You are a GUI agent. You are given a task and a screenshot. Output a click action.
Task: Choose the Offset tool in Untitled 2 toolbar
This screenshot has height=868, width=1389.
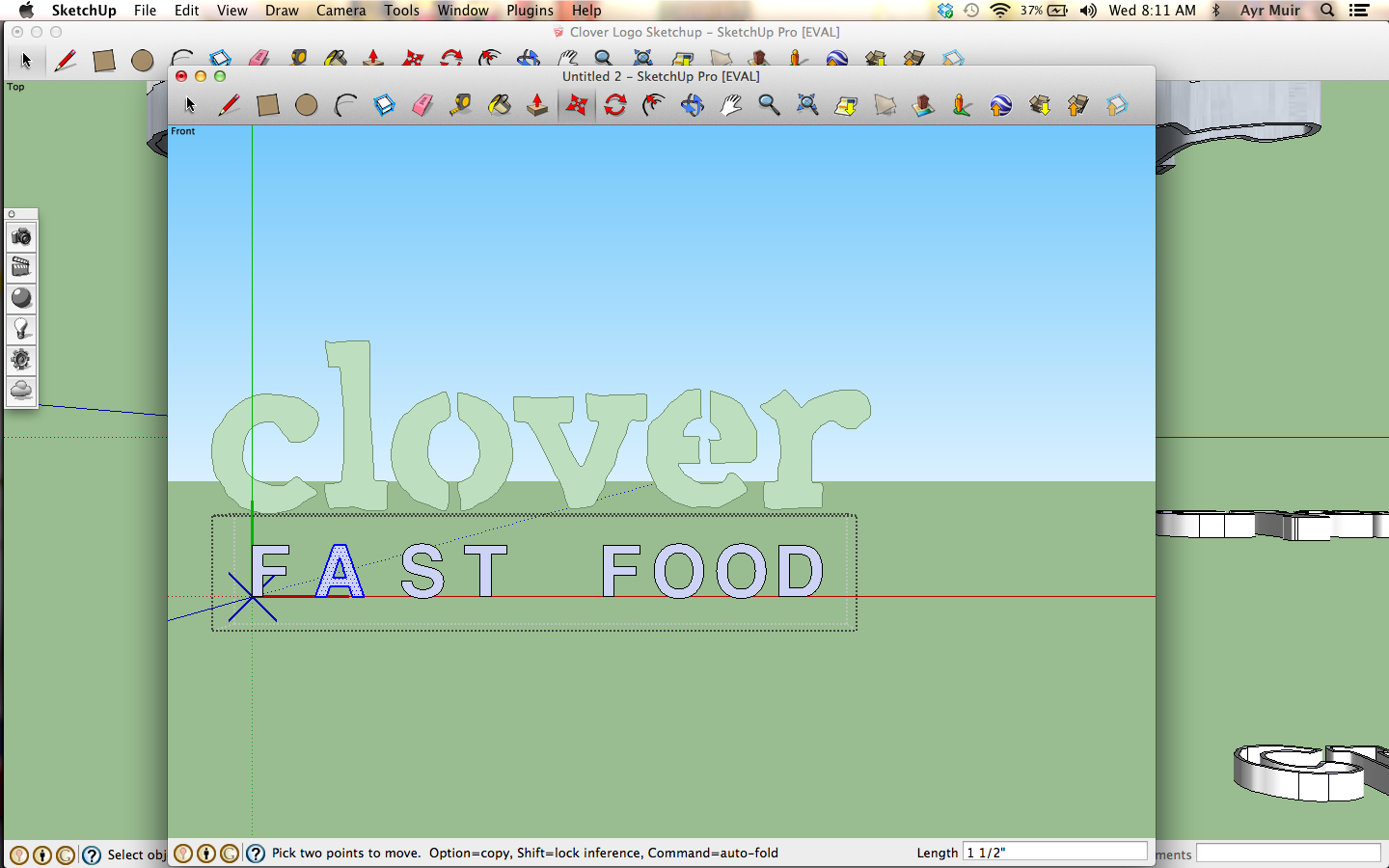pos(654,105)
